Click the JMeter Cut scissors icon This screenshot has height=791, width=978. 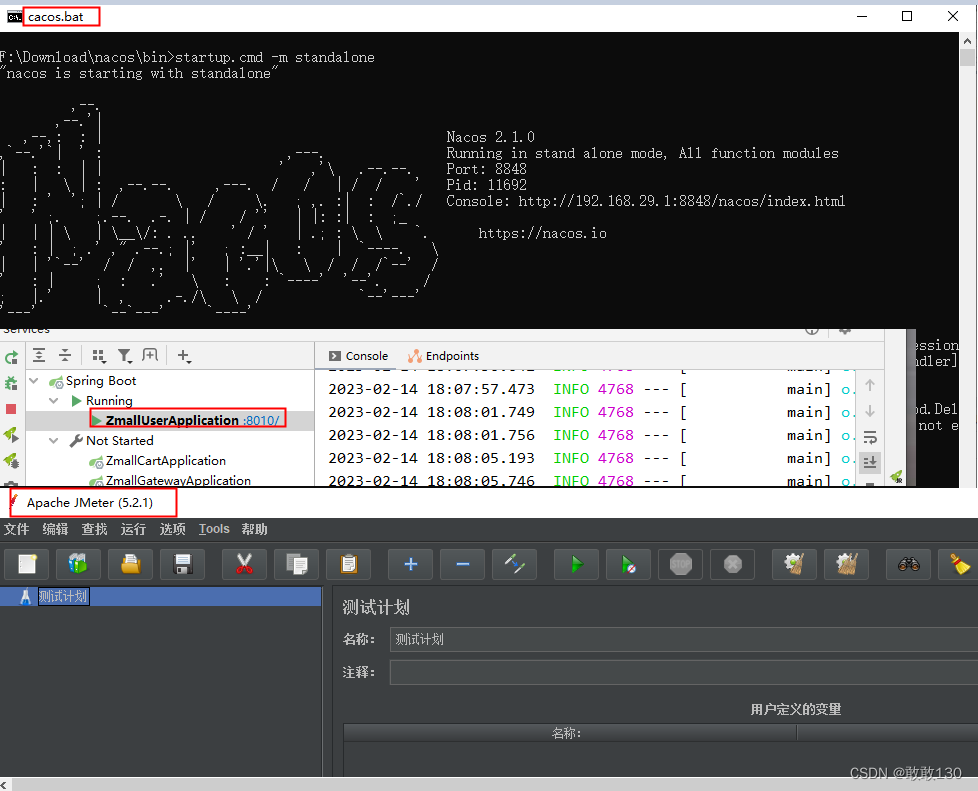[244, 565]
